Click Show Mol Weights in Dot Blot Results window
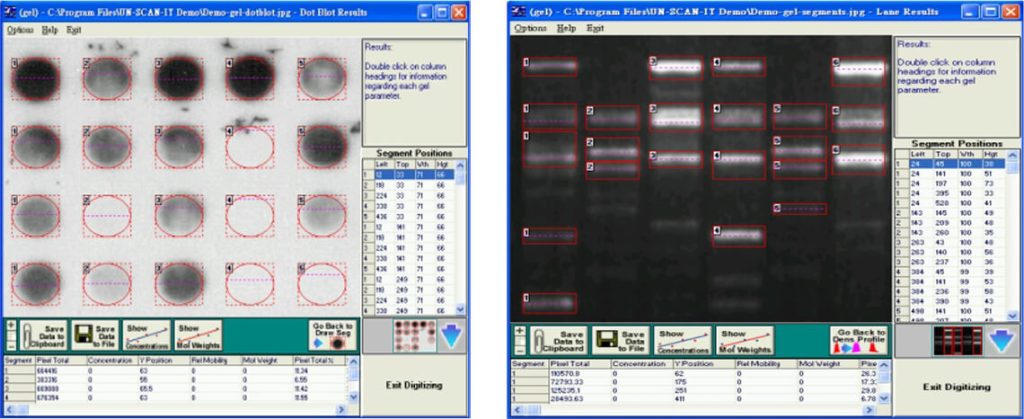1024x419 pixels. click(x=199, y=335)
